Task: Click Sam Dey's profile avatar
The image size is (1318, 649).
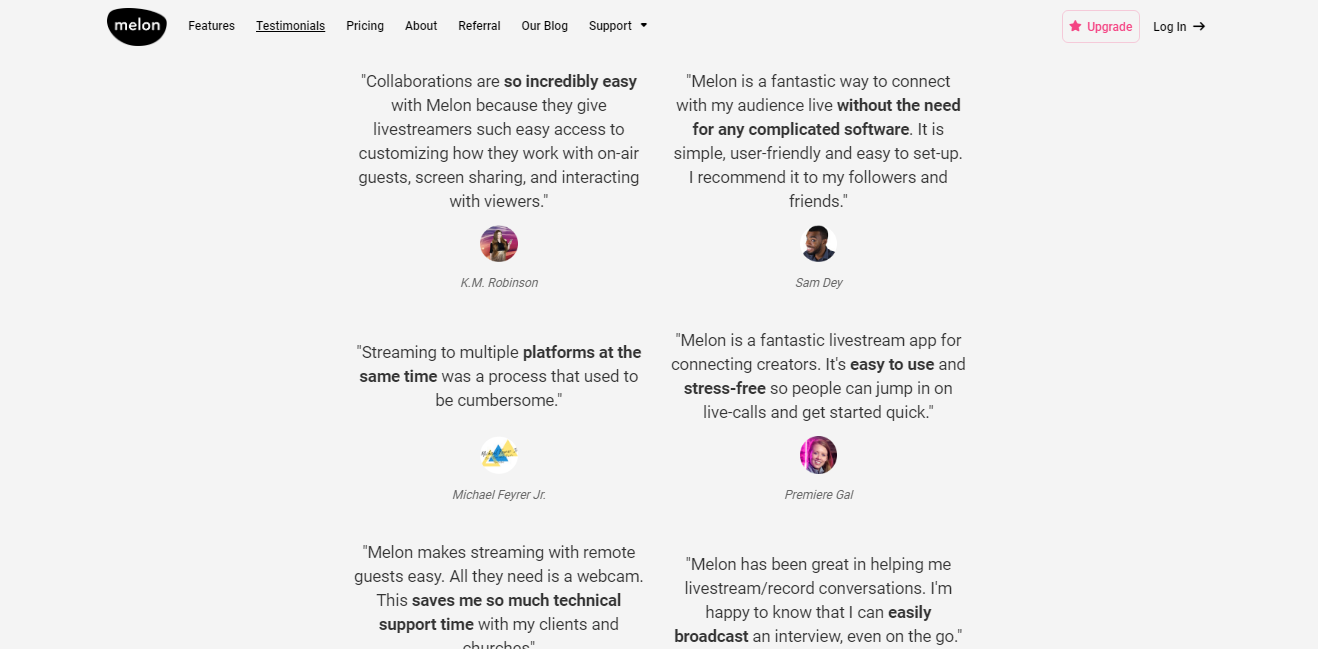Action: [x=818, y=244]
